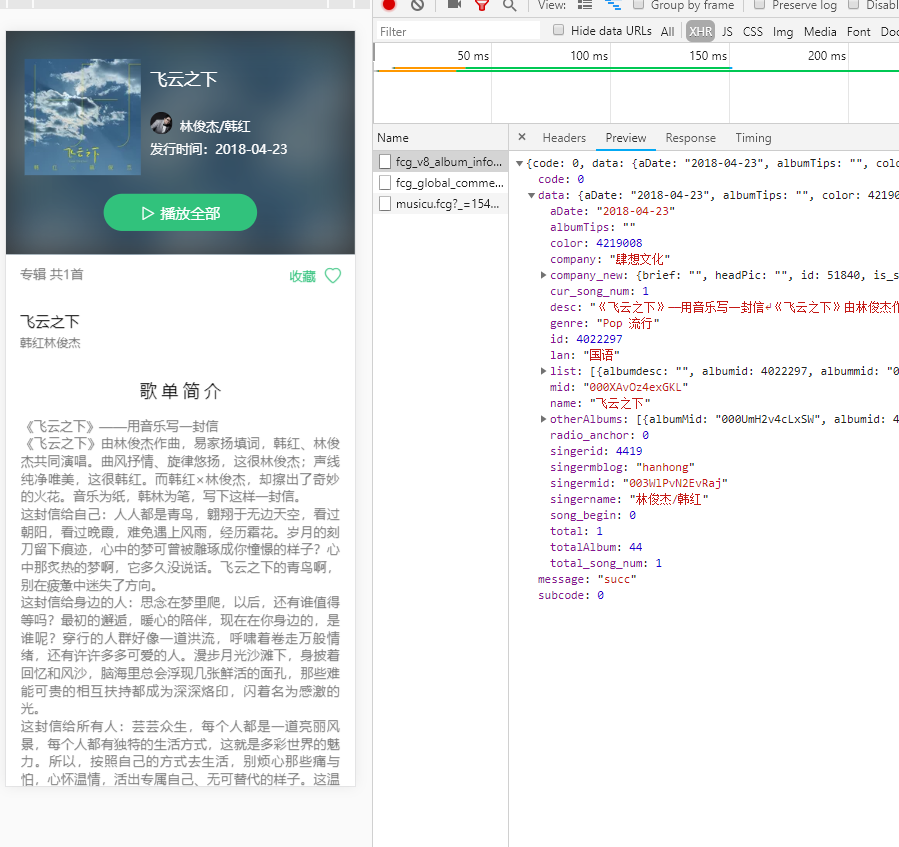Click the 韩红林俊杰 artist line under song
The image size is (899, 847).
click(50, 343)
